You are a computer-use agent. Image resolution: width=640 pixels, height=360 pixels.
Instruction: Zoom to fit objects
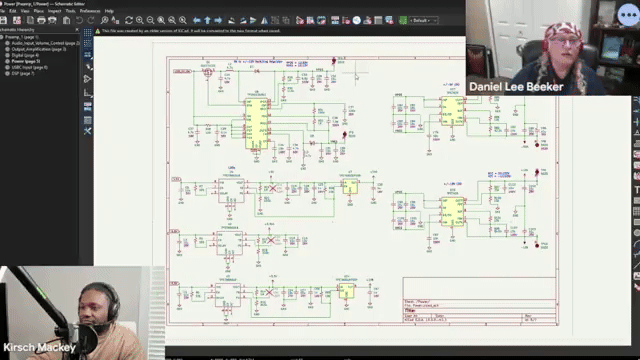click(x=172, y=20)
